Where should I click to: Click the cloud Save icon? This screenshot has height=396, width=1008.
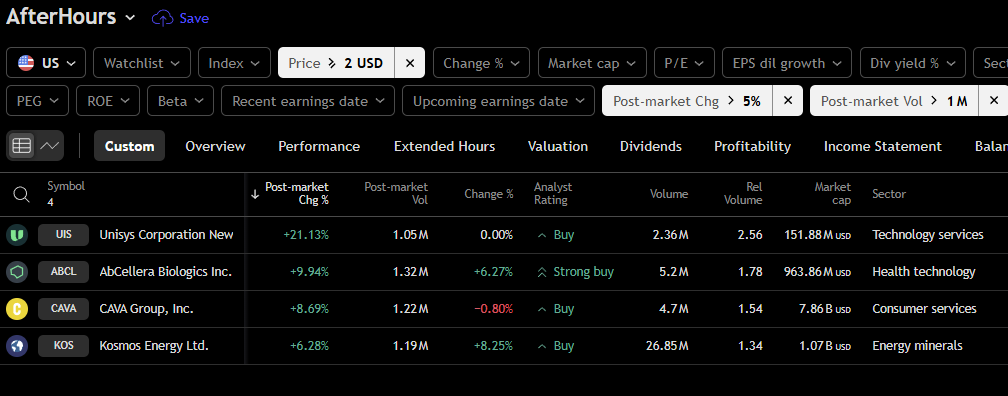pos(162,19)
